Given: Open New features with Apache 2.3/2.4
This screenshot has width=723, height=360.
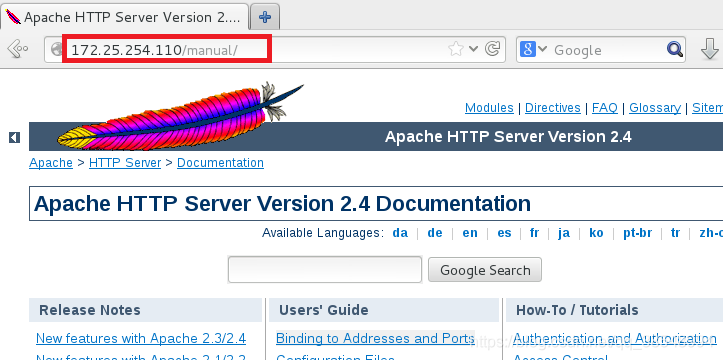Looking at the screenshot, I should point(141,338).
